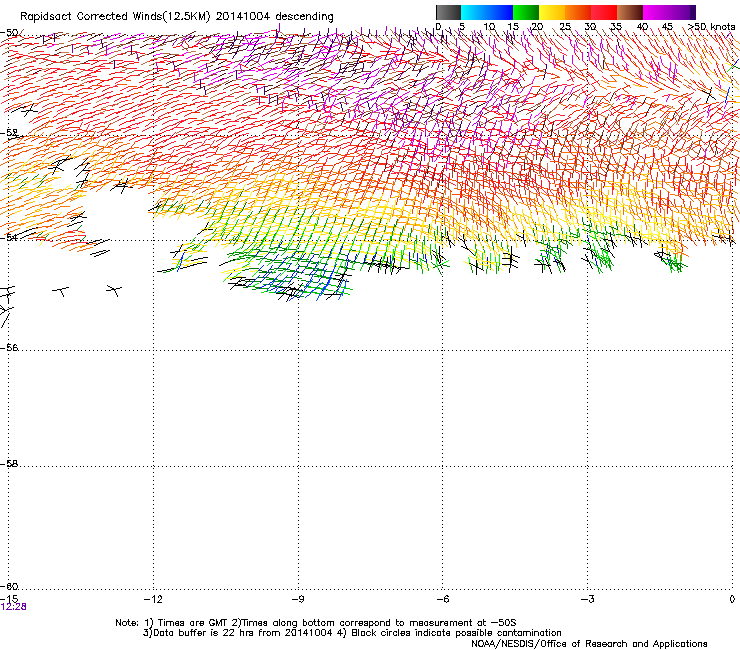Screen dimensions: 740x650
Task: Click the gray 0-5 knots color swatch
Action: point(448,12)
